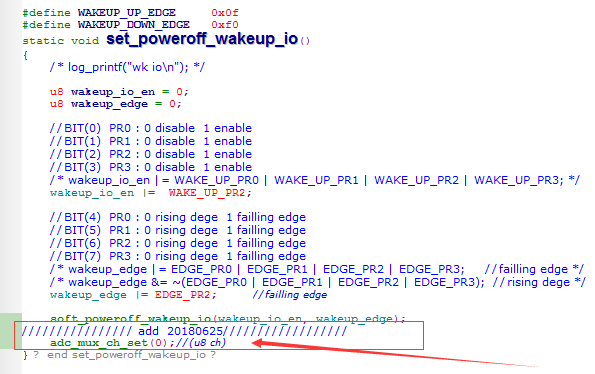Click the BIT(6) PR2 rising/failling comment
595x374 pixels.
pyautogui.click(x=178, y=243)
